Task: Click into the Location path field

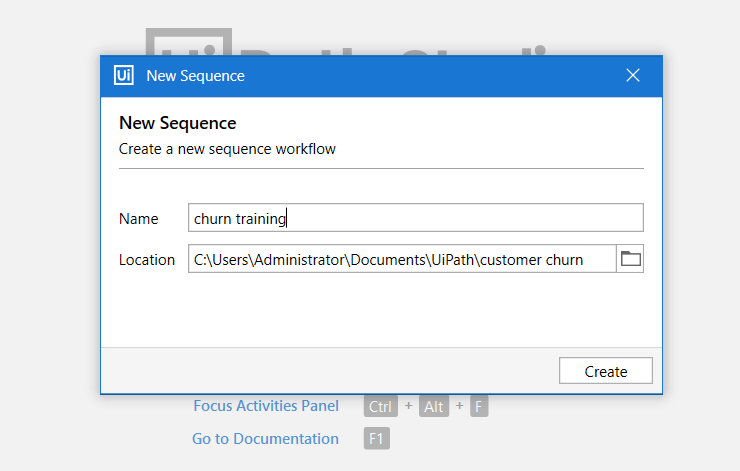Action: (402, 259)
